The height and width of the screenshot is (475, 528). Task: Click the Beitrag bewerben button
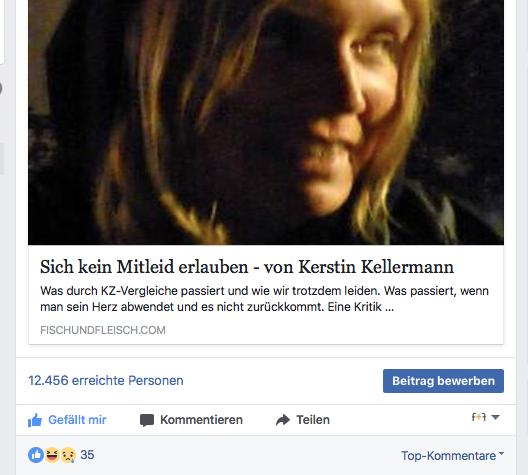point(443,381)
